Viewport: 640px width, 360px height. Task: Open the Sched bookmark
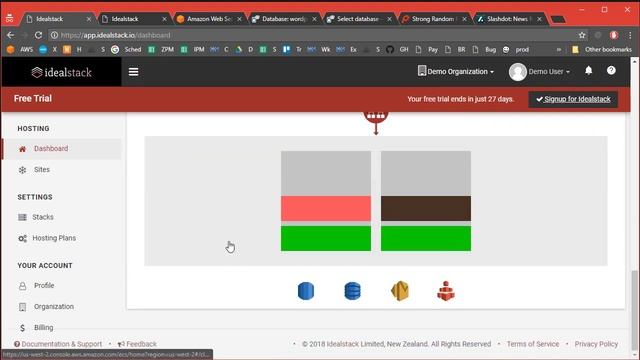coord(127,49)
